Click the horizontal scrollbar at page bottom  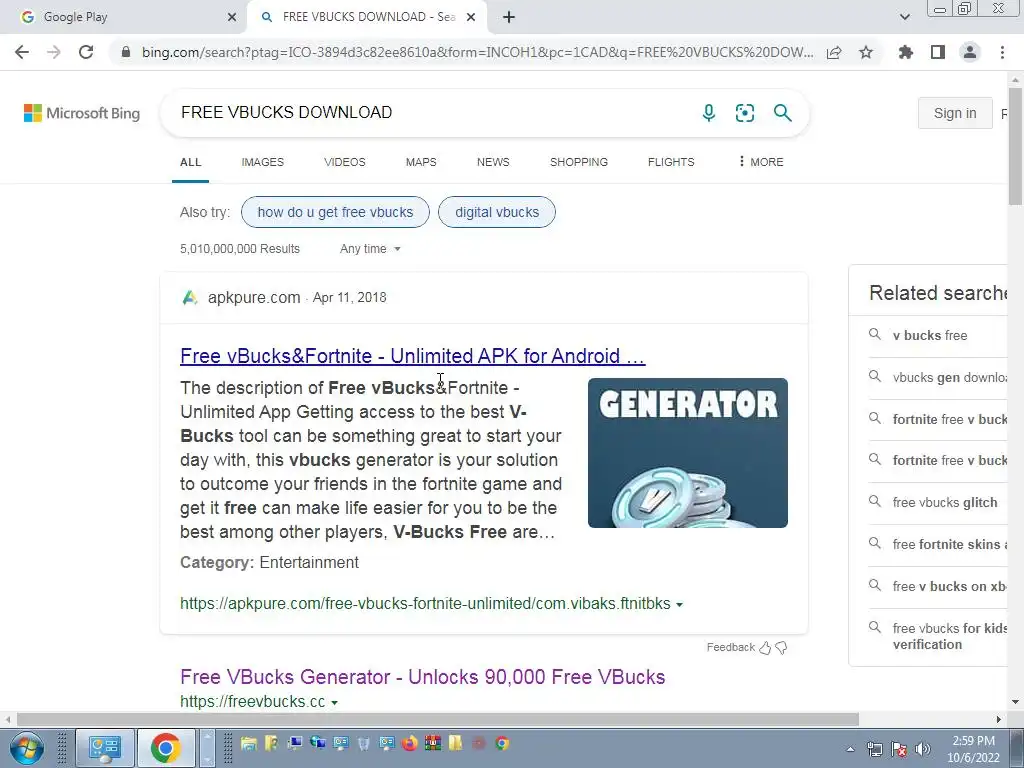[x=438, y=719]
